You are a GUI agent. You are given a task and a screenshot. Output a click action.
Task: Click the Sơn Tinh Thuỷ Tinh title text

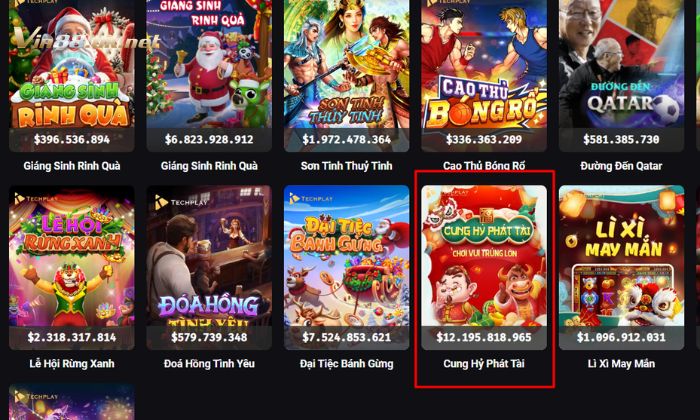[x=346, y=166]
